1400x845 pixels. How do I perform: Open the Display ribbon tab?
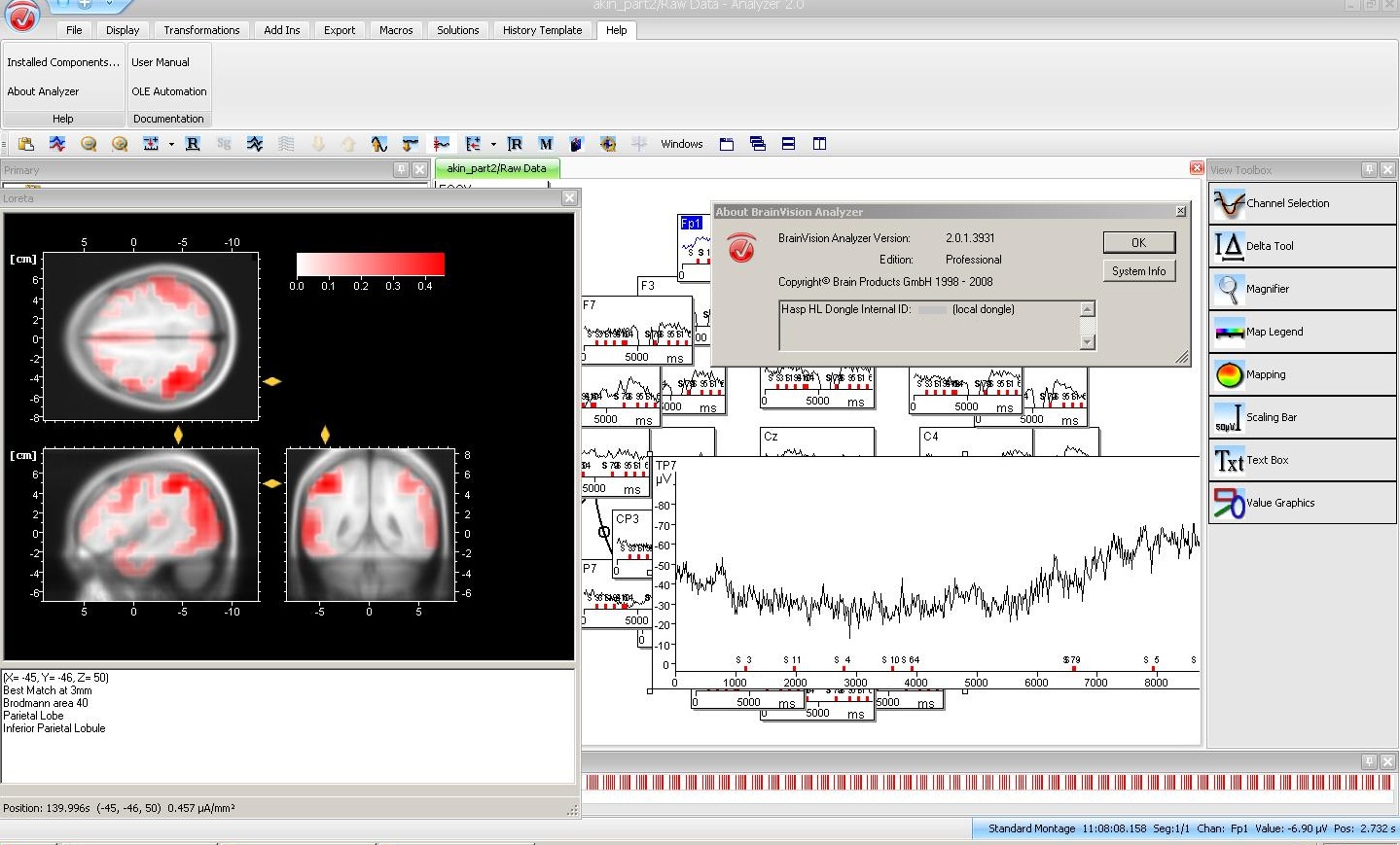click(123, 30)
